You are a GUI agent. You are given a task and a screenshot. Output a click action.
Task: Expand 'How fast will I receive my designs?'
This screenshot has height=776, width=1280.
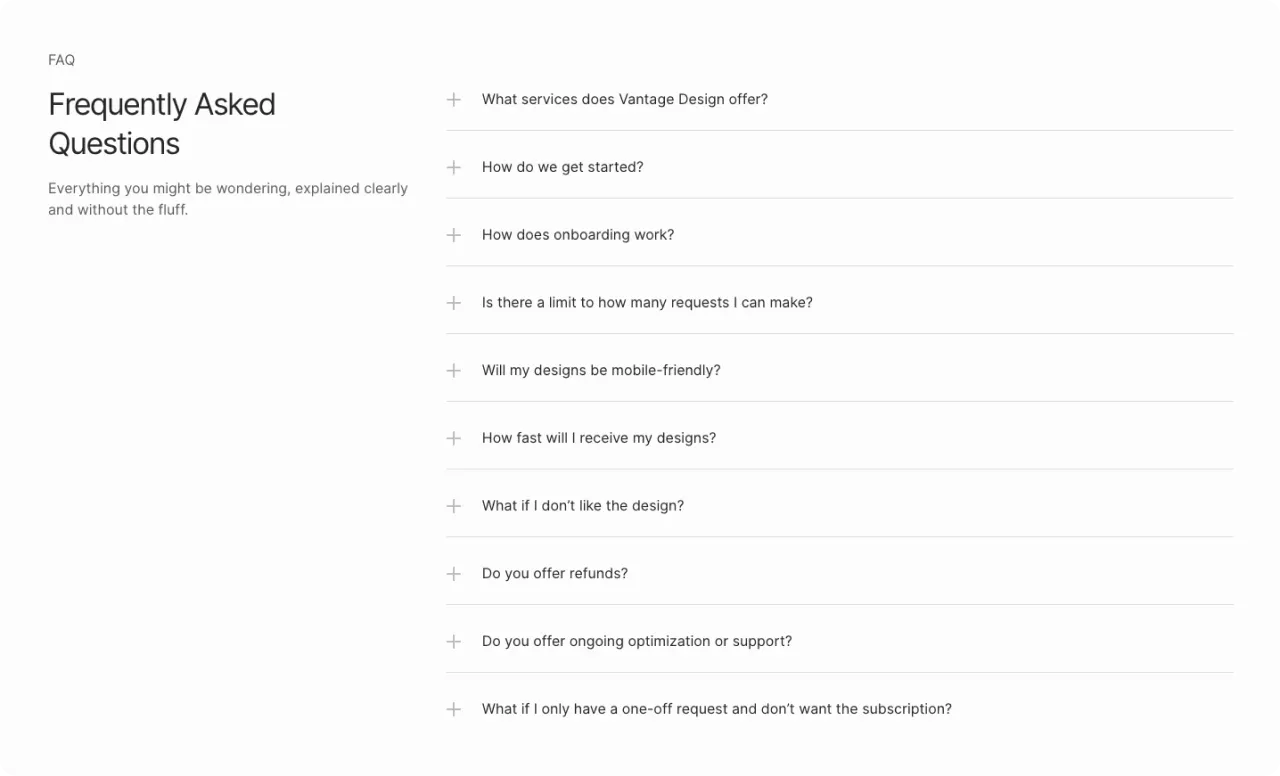840,438
